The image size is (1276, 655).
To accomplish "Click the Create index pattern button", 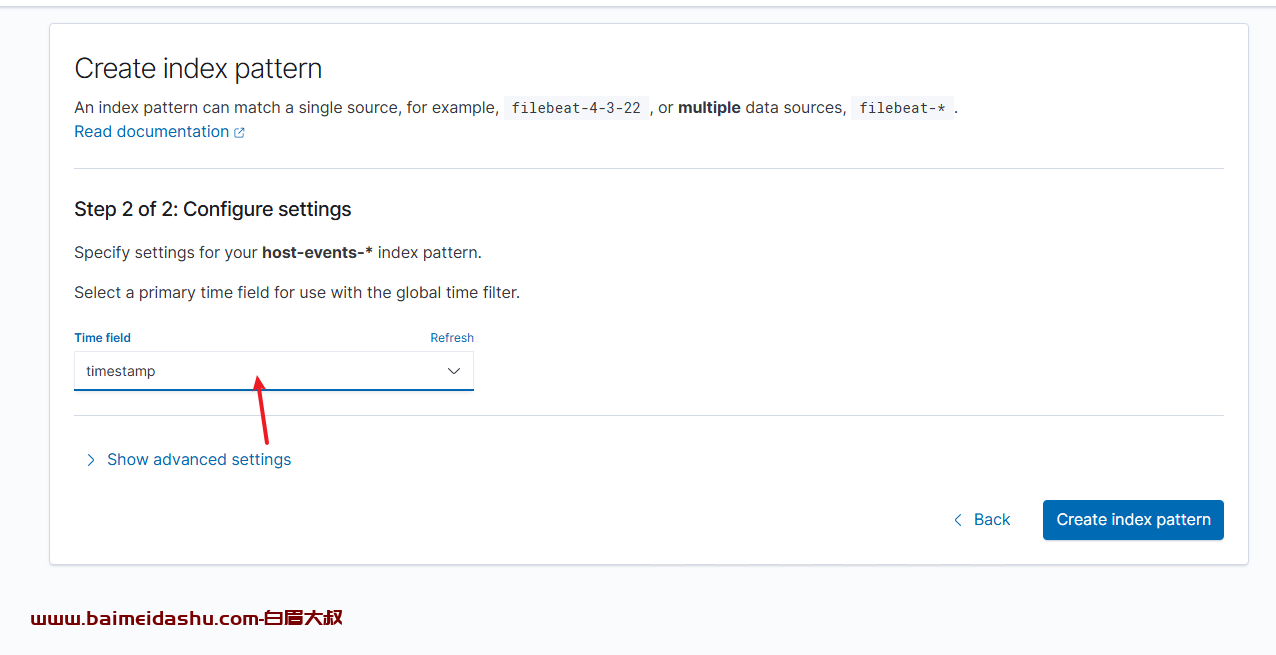I will coord(1133,520).
